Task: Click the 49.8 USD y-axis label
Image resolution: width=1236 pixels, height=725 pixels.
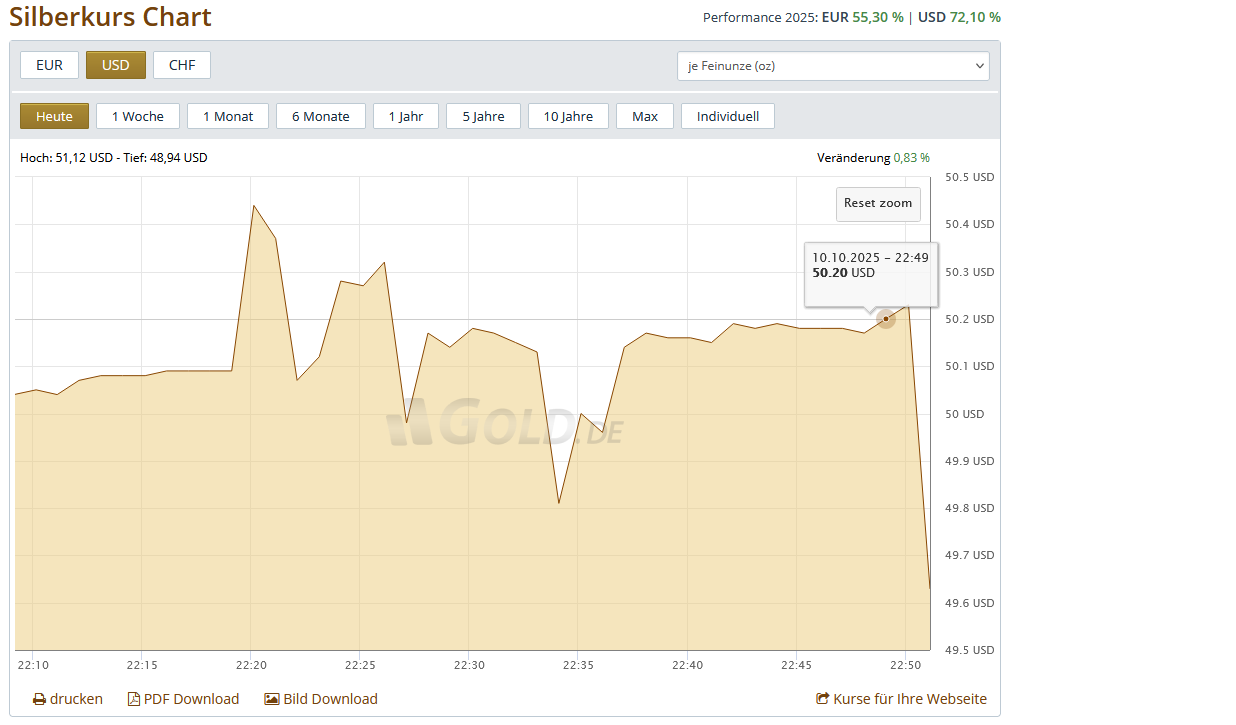Action: point(969,508)
